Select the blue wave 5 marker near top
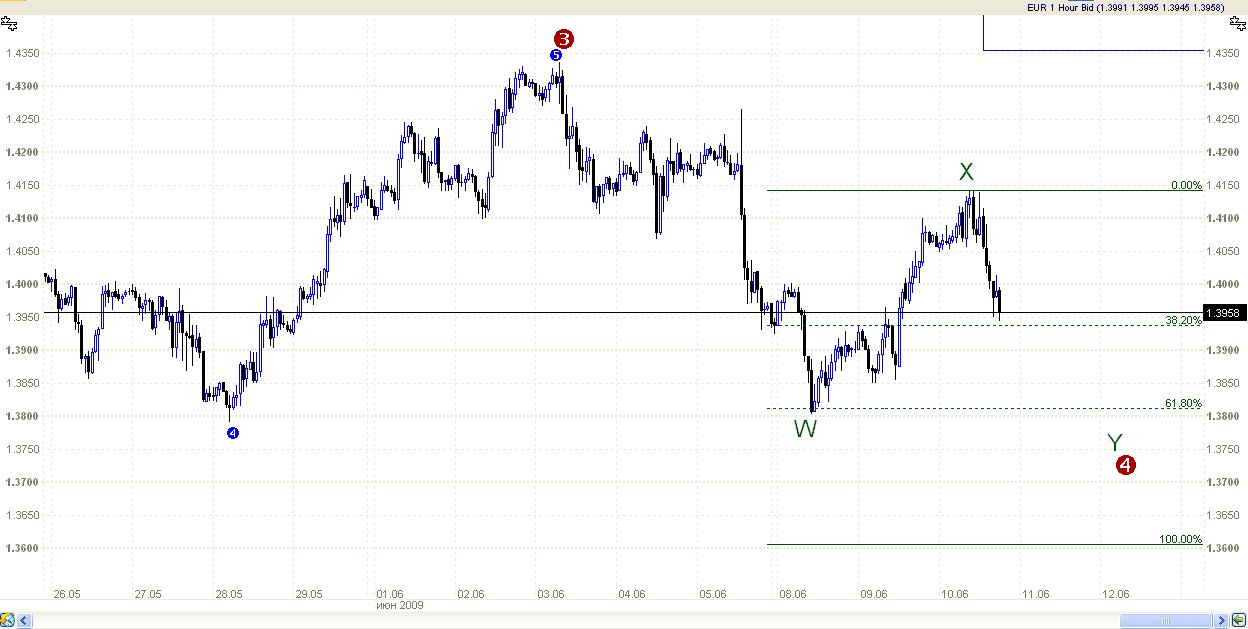The image size is (1248, 629). [556, 55]
